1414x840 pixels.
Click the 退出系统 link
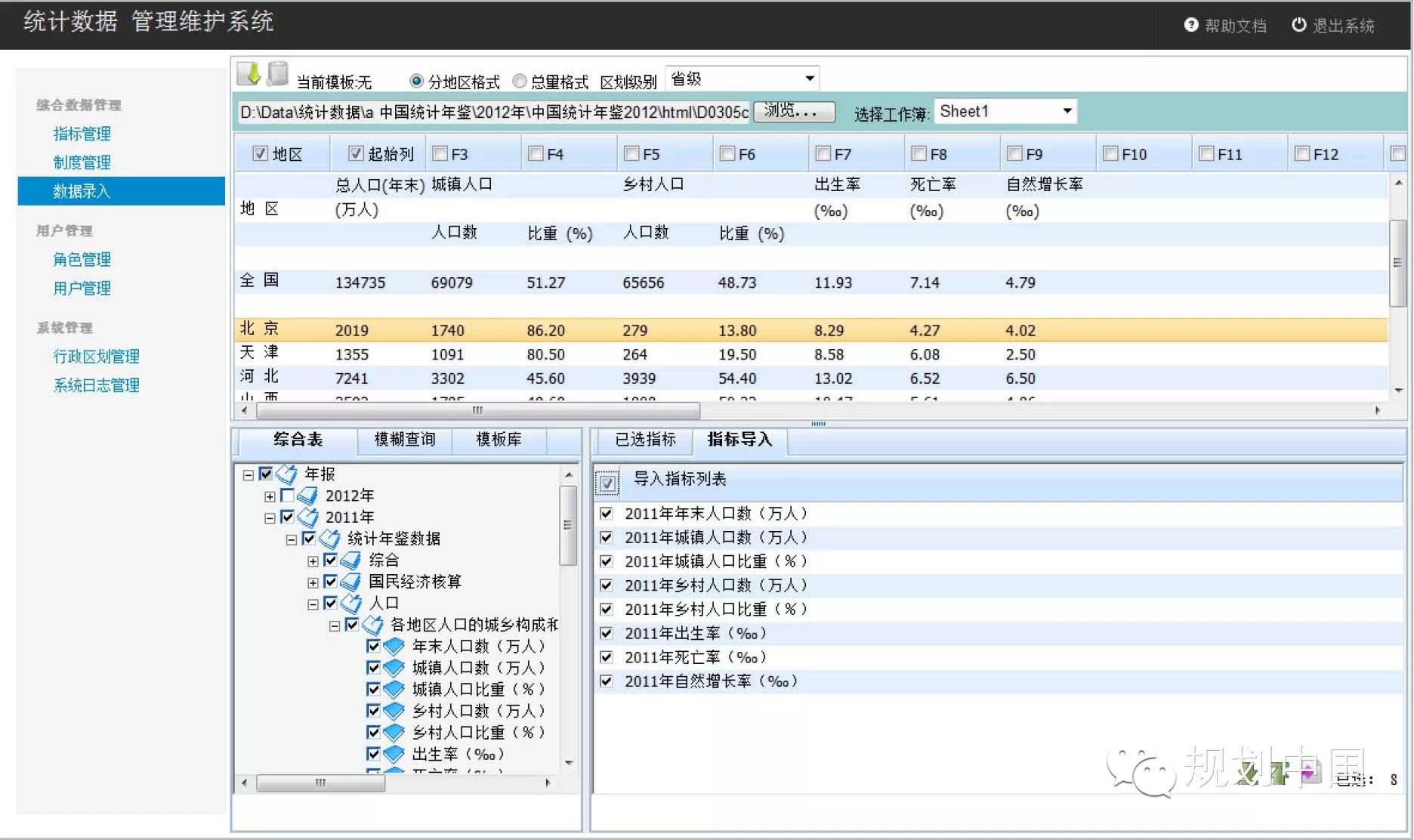[x=1343, y=26]
